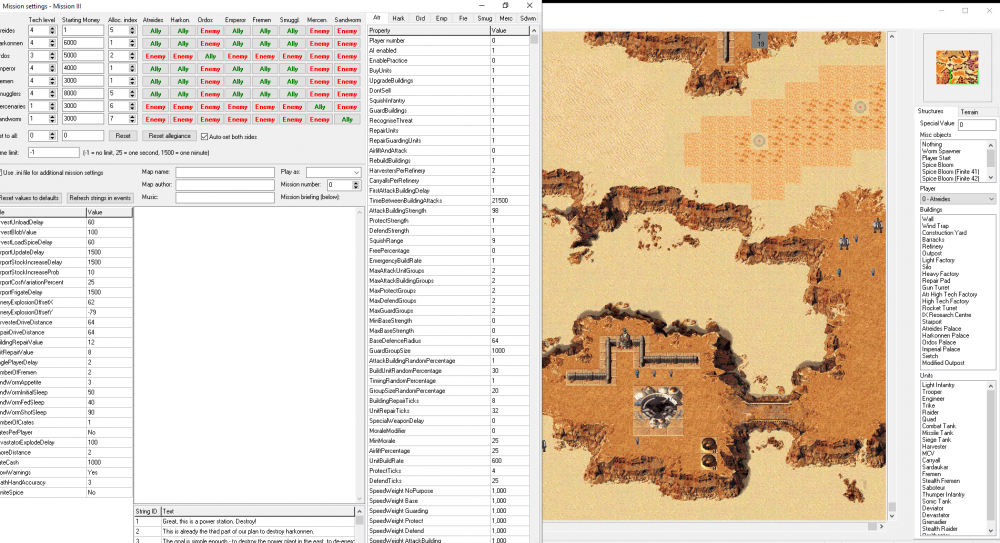This screenshot has width=1000, height=543.
Task: Click the upper-right spice bloom on the map
Action: (x=859, y=107)
